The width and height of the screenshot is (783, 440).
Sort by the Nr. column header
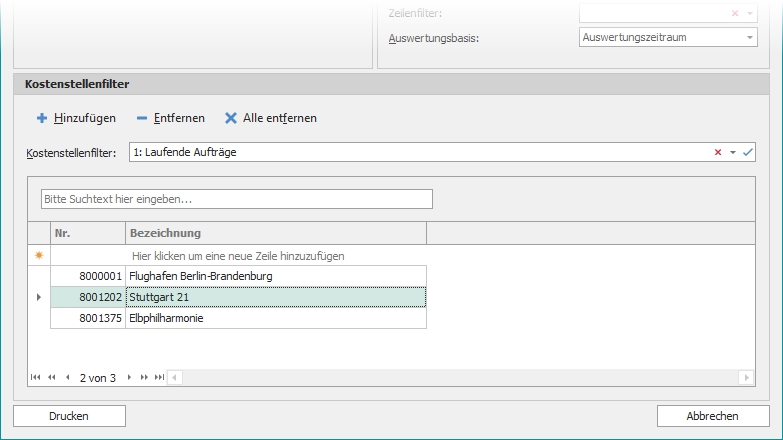[87, 233]
